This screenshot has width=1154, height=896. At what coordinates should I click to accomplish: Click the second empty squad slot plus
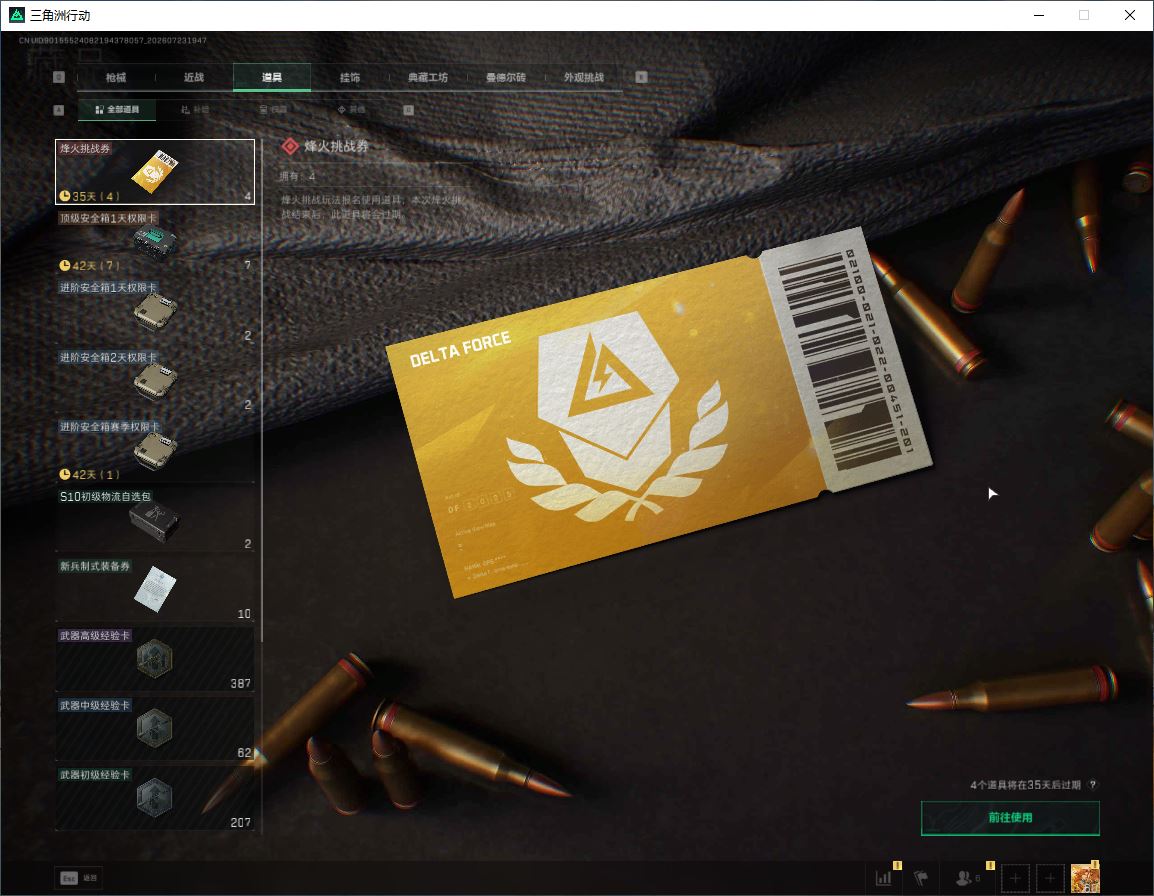(x=1050, y=878)
